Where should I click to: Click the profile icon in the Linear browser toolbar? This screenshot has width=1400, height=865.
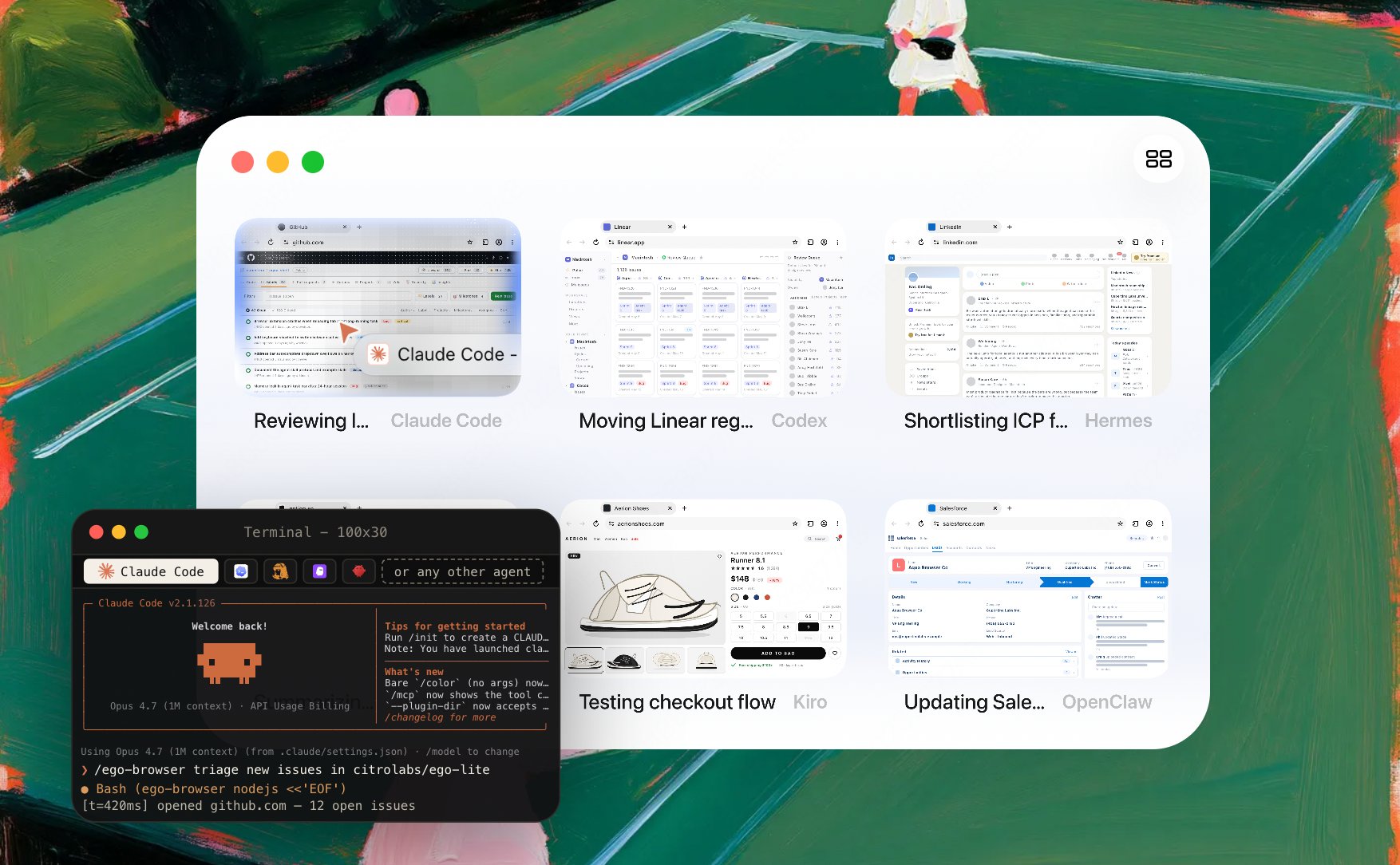[824, 242]
